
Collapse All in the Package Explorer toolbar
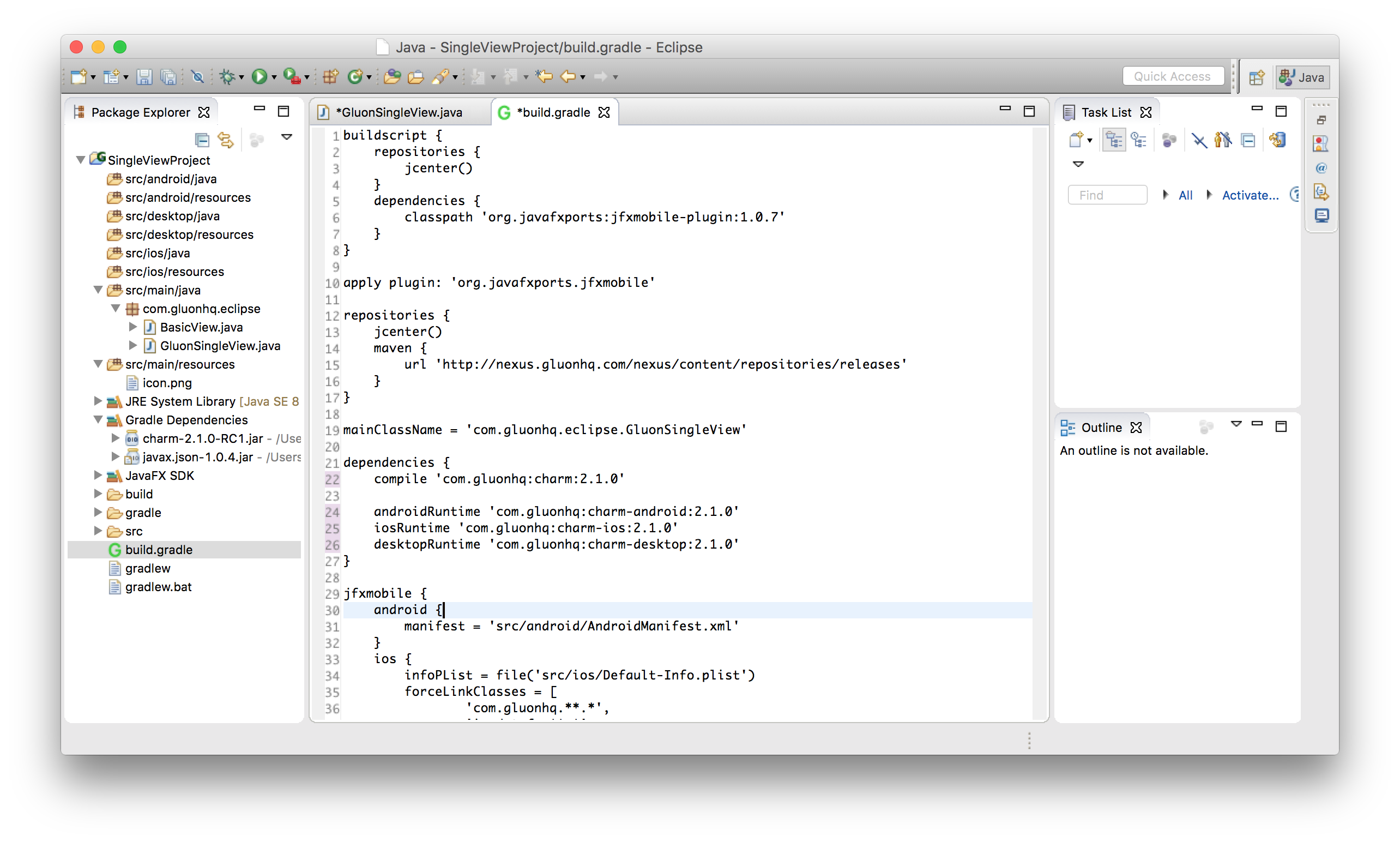pos(202,139)
